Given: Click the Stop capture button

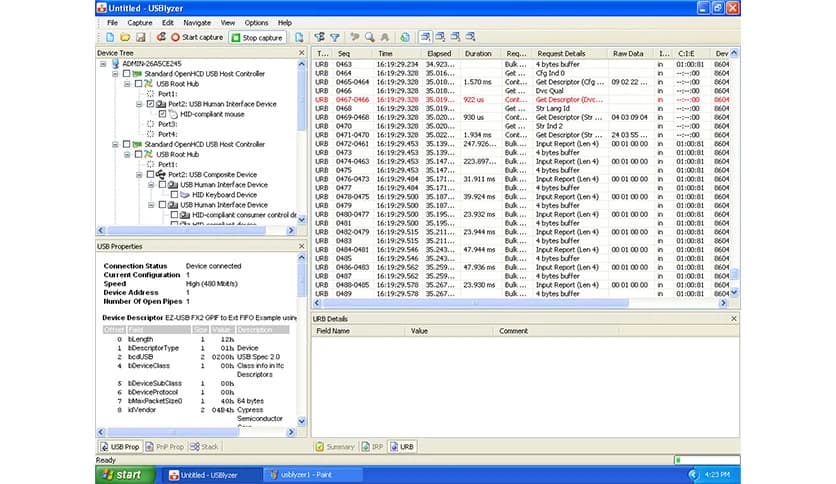Looking at the screenshot, I should click(257, 37).
